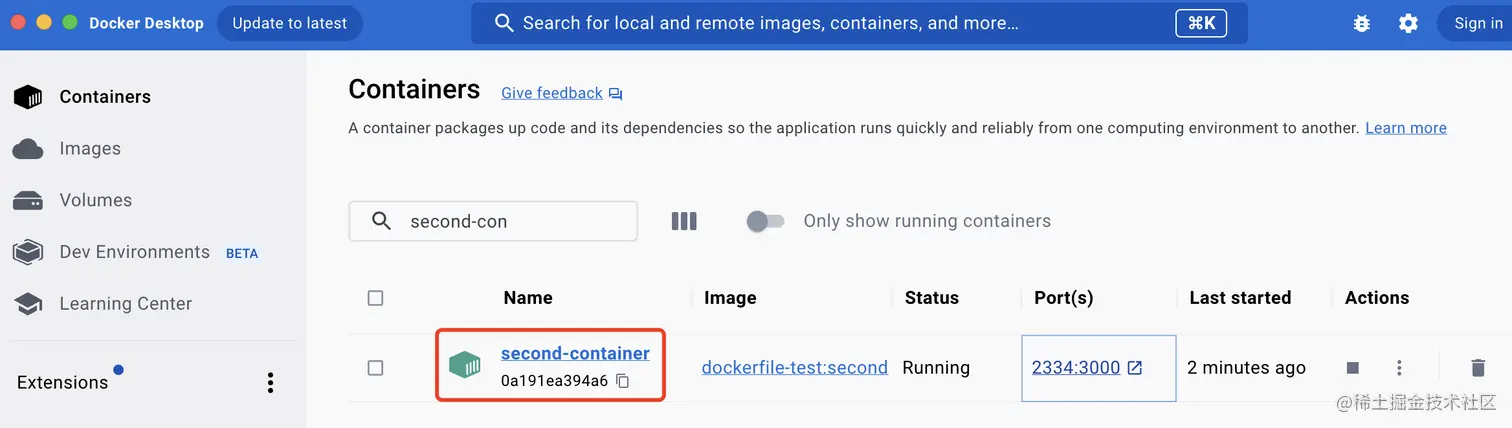Image resolution: width=1512 pixels, height=428 pixels.
Task: Click the container search field
Action: point(510,221)
